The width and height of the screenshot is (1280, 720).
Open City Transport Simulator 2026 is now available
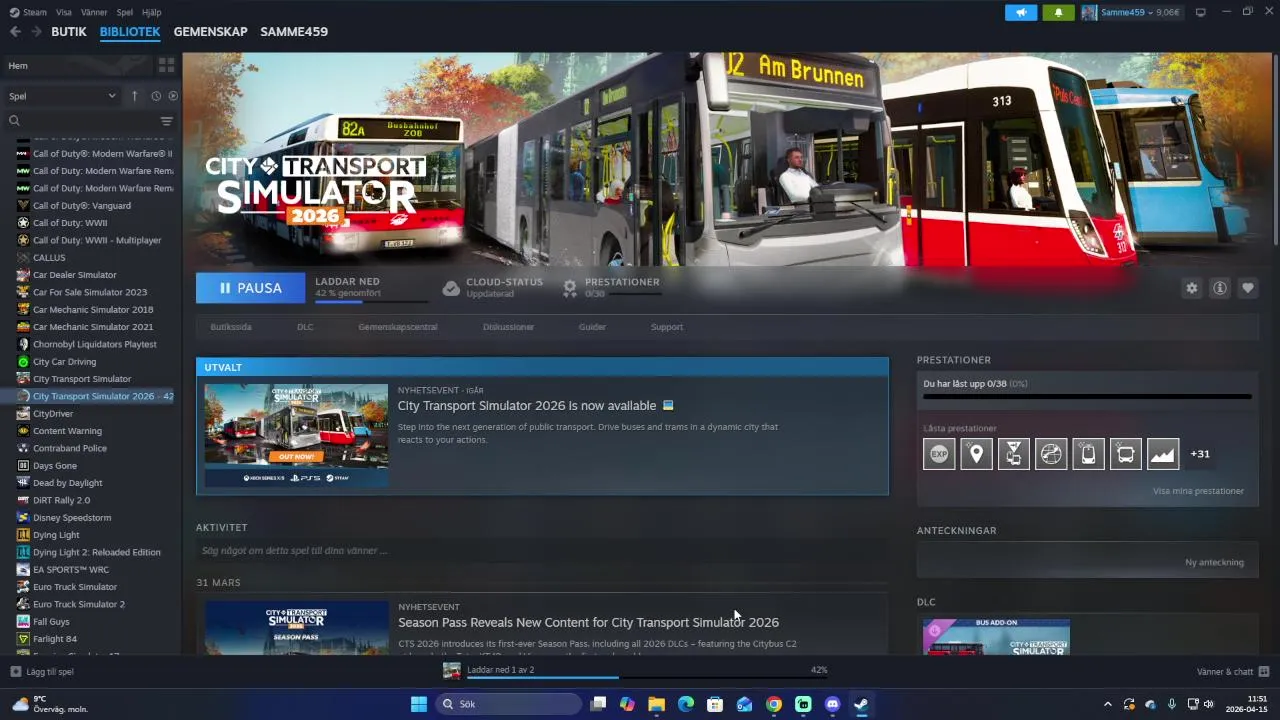coord(527,406)
